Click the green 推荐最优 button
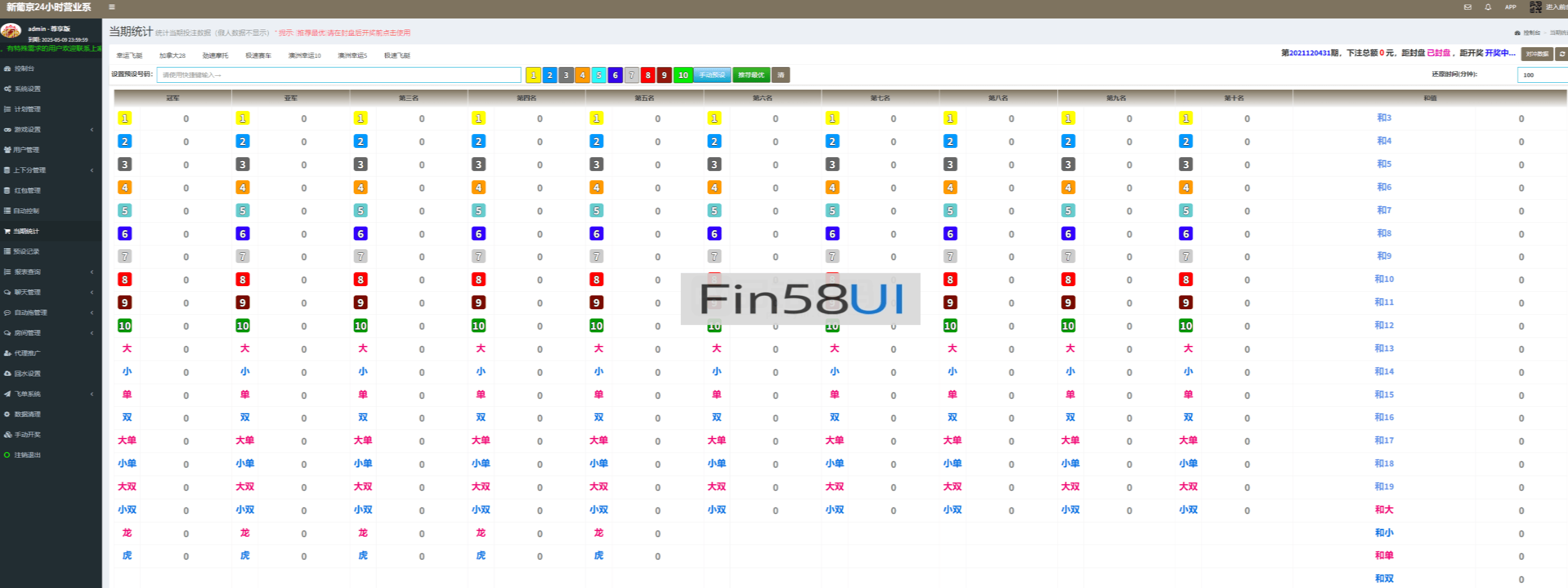This screenshot has height=588, width=1568. coord(751,75)
